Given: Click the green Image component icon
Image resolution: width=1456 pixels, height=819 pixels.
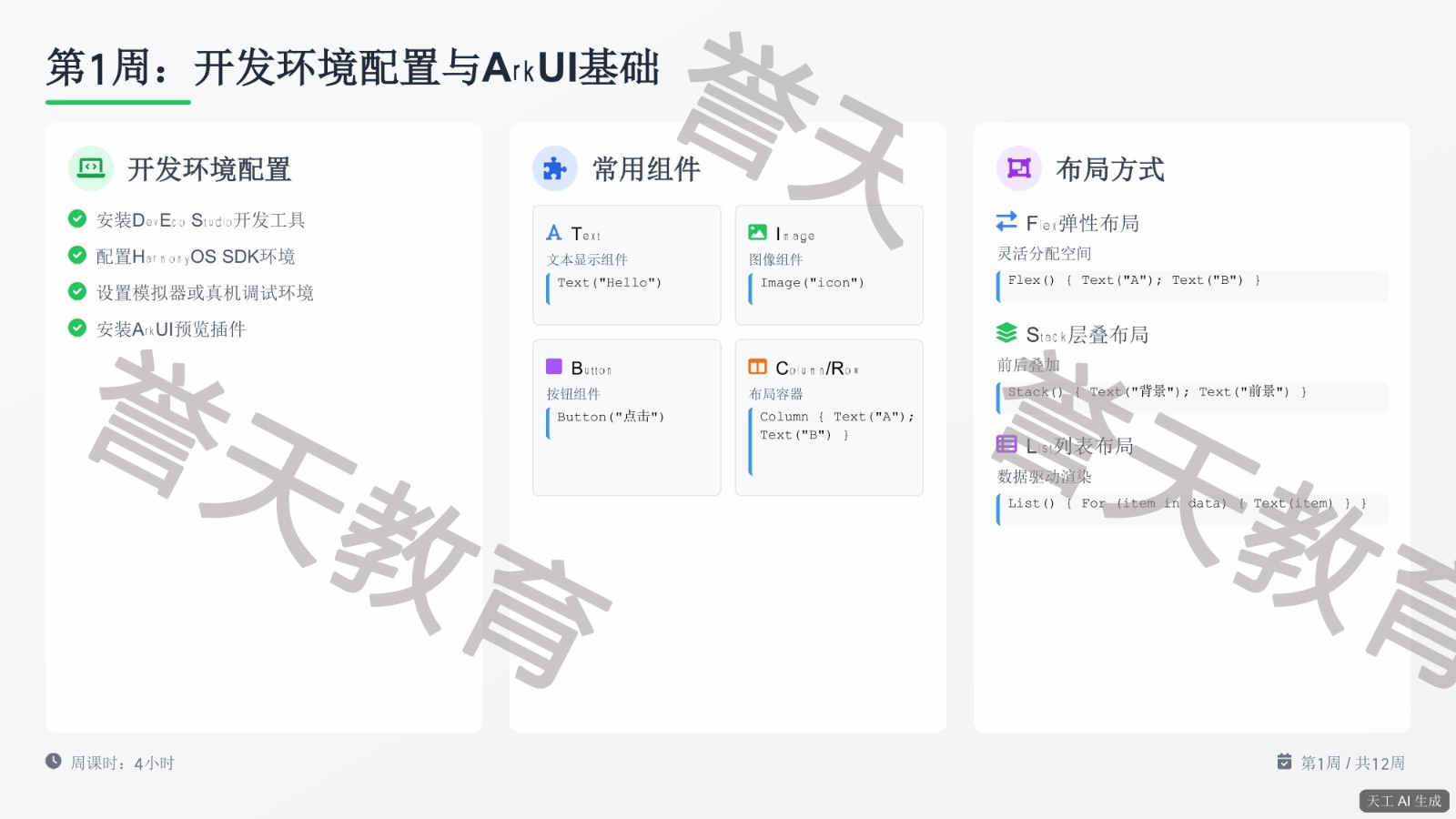Looking at the screenshot, I should tap(757, 233).
